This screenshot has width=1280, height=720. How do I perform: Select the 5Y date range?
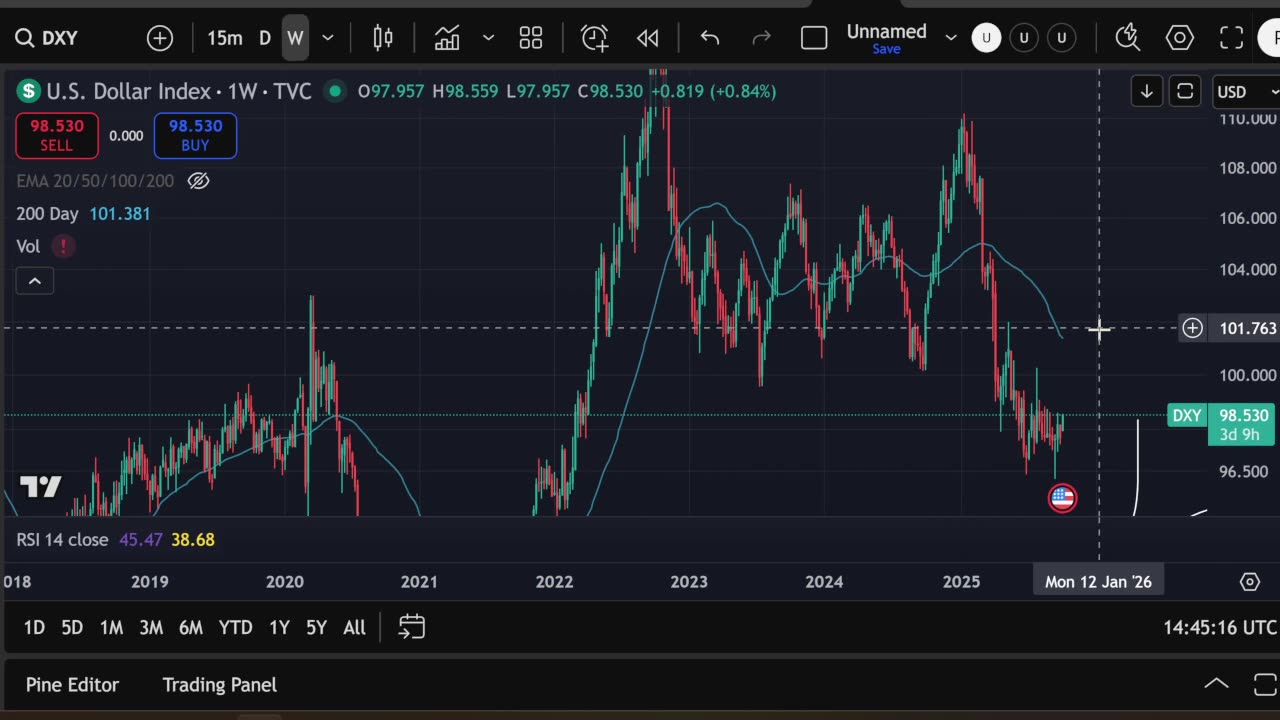(316, 628)
